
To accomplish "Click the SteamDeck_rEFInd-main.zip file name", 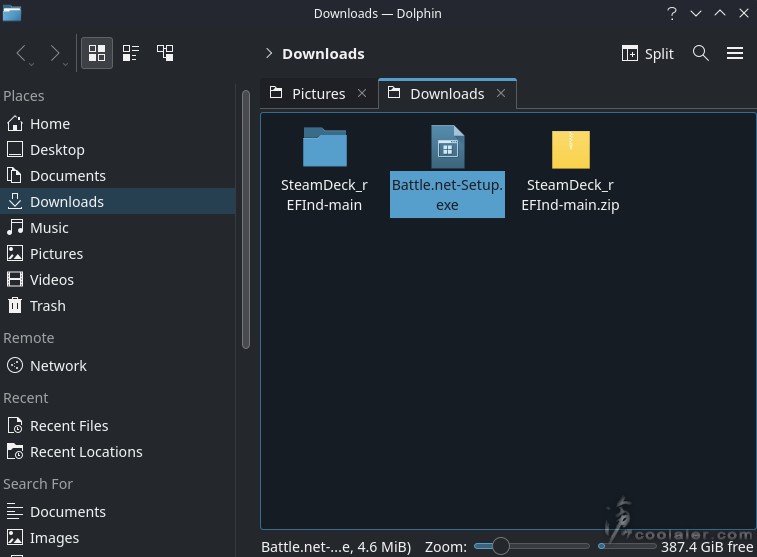I will [570, 195].
